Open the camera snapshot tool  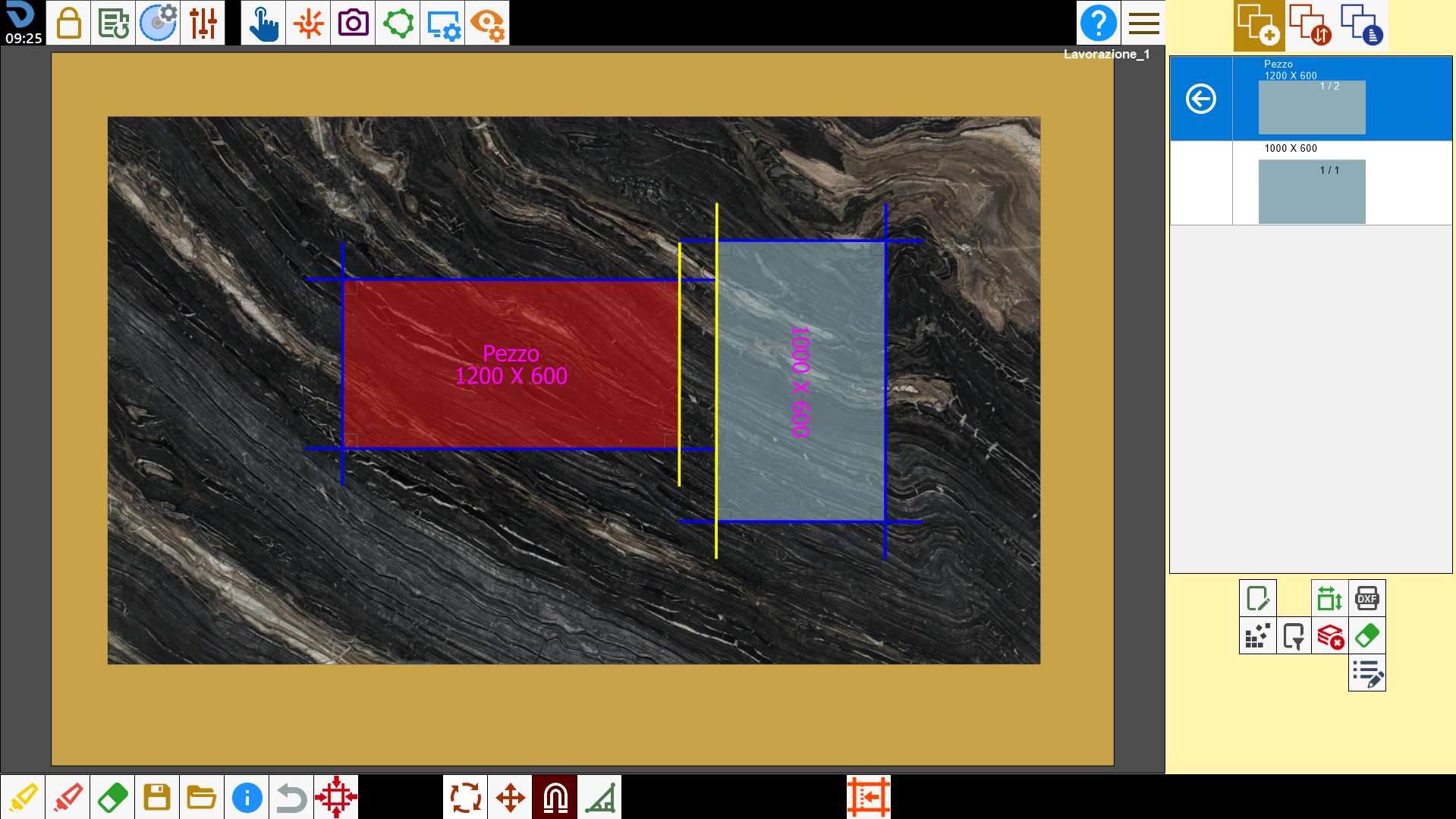[x=353, y=23]
